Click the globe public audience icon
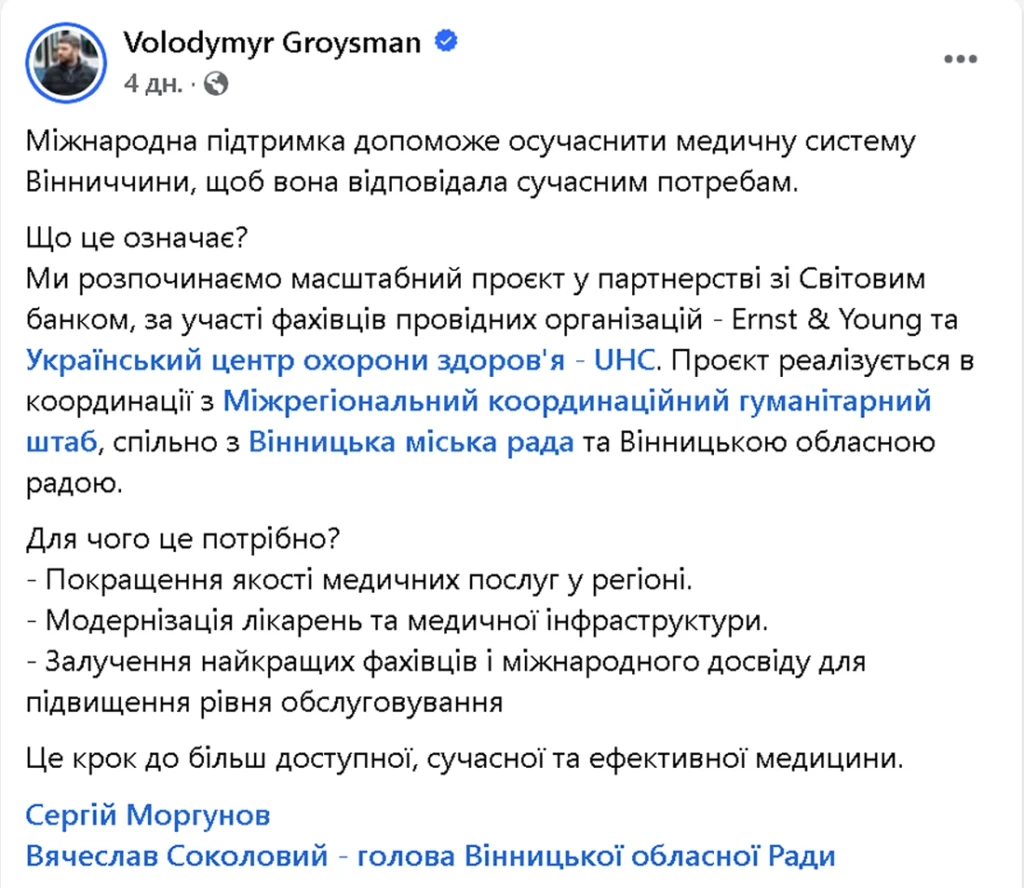Image resolution: width=1024 pixels, height=888 pixels. point(214,83)
